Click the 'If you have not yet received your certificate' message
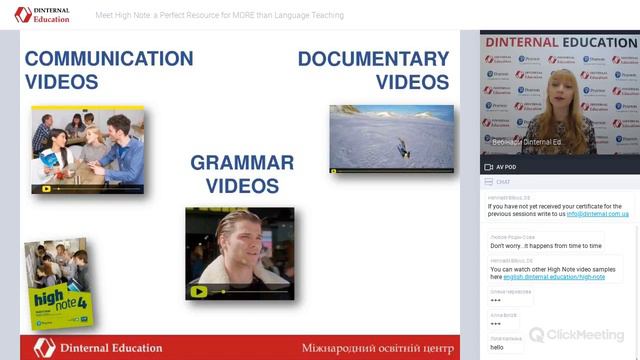The image size is (640, 360). pyautogui.click(x=558, y=210)
